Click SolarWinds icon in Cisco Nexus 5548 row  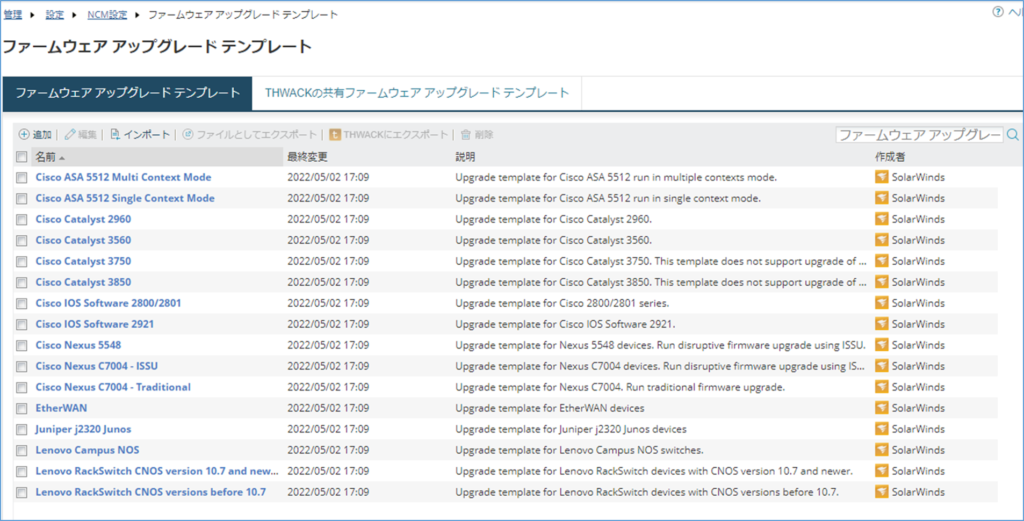pyautogui.click(x=882, y=345)
